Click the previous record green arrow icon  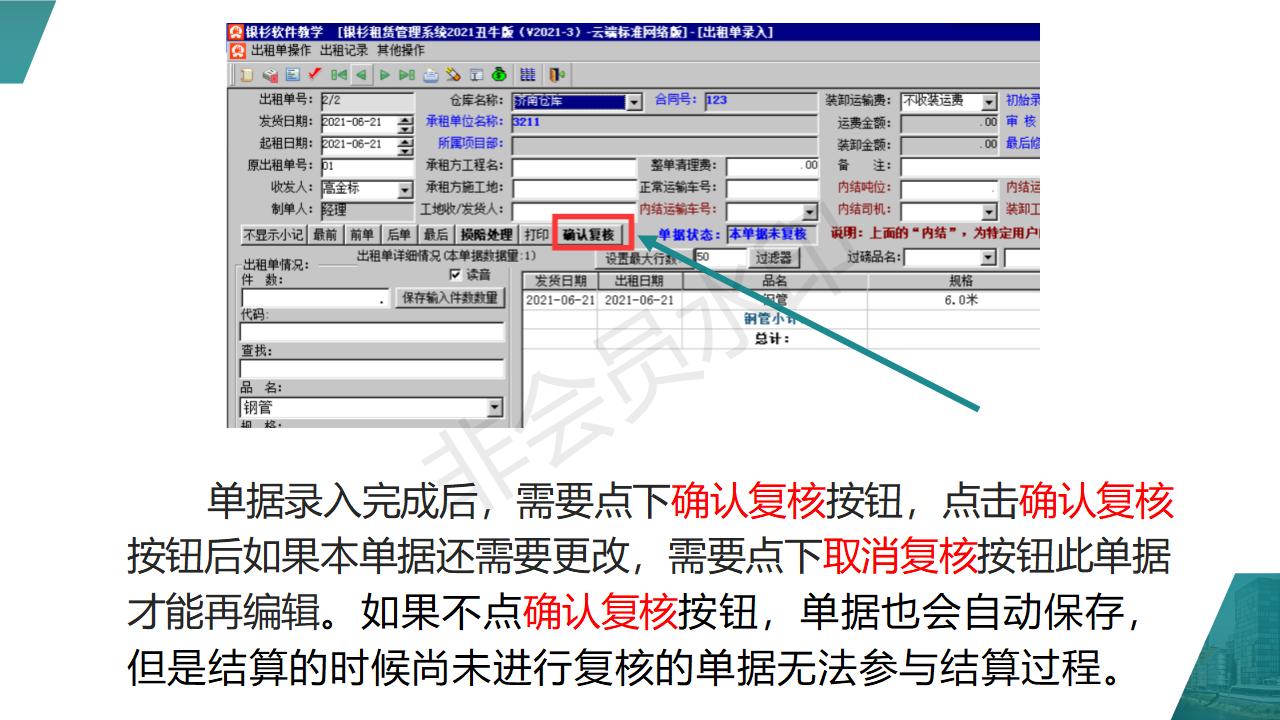point(360,74)
